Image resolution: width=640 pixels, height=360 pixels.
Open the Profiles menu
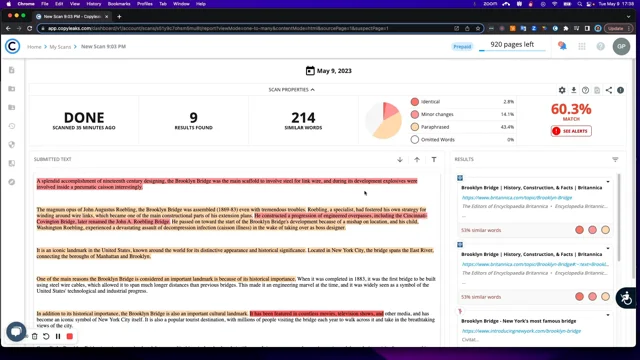[x=144, y=4]
